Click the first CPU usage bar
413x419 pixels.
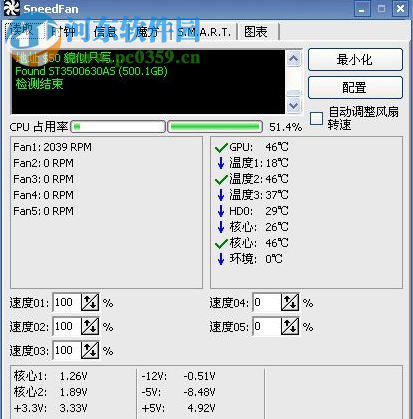(x=118, y=127)
